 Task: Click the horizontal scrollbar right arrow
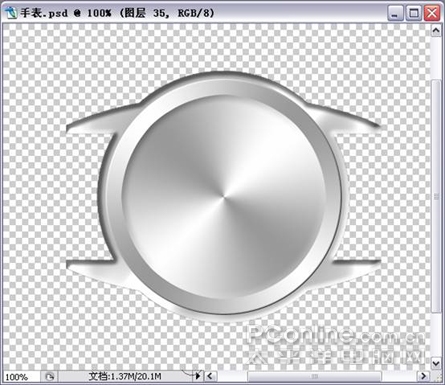pos(423,376)
